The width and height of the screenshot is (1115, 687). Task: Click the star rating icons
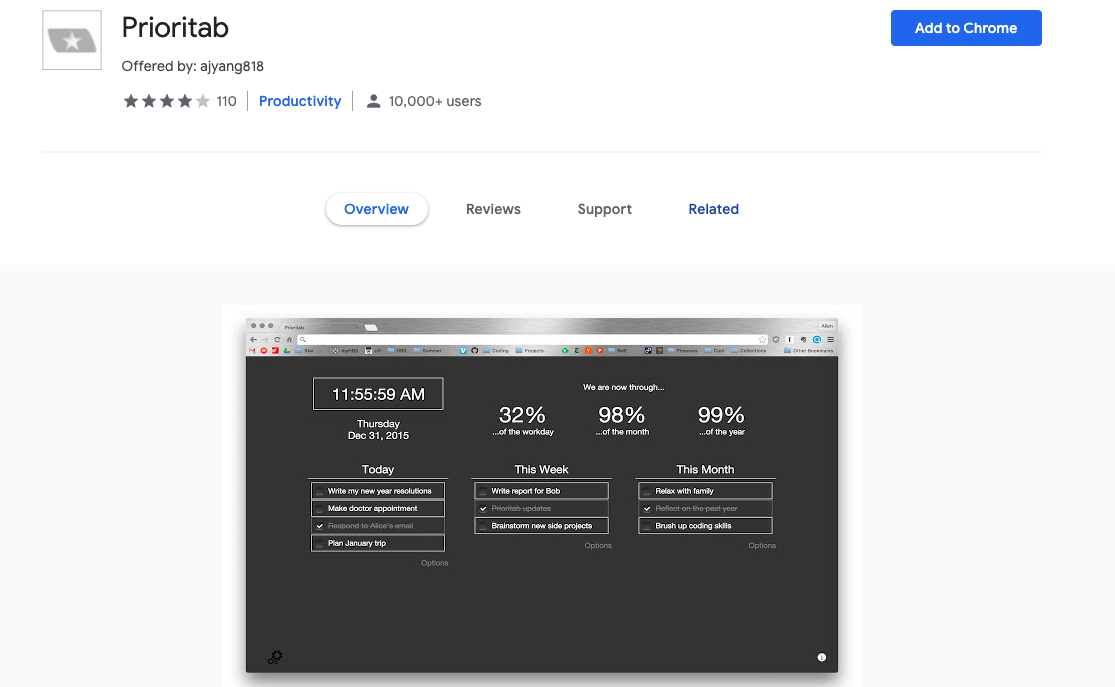pyautogui.click(x=166, y=101)
